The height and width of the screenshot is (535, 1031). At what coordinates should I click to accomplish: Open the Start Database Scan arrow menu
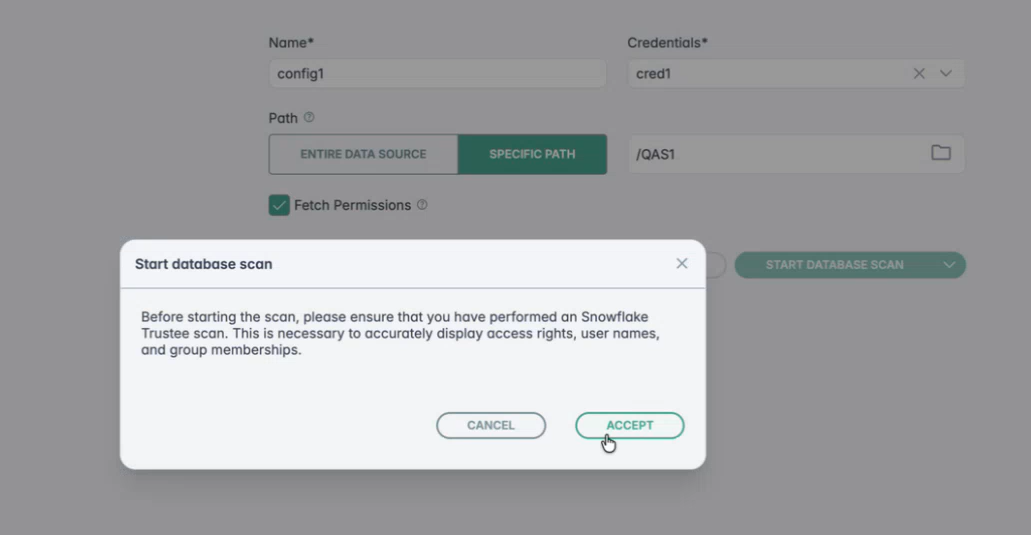[x=949, y=265]
